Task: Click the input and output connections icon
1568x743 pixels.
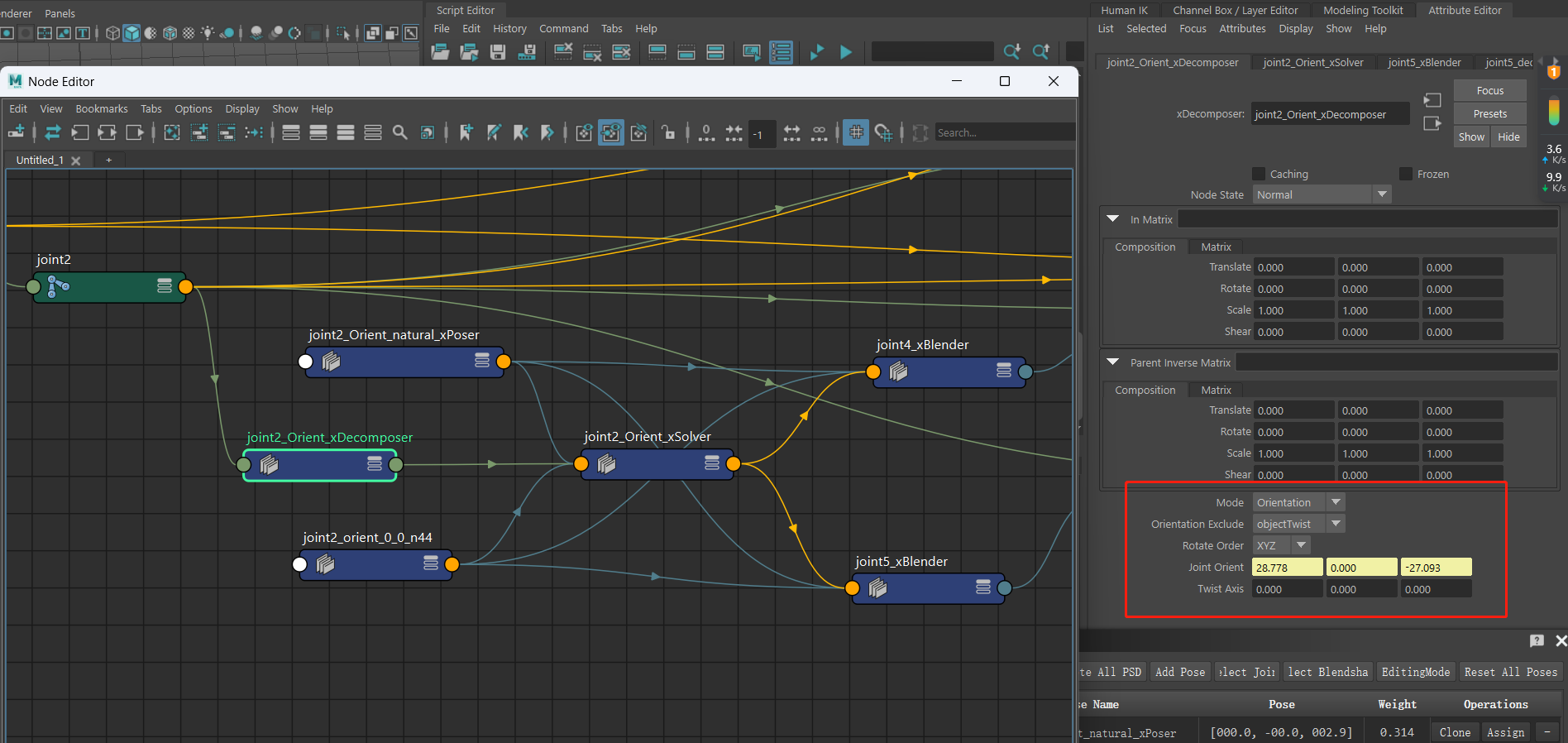Action: click(x=107, y=132)
